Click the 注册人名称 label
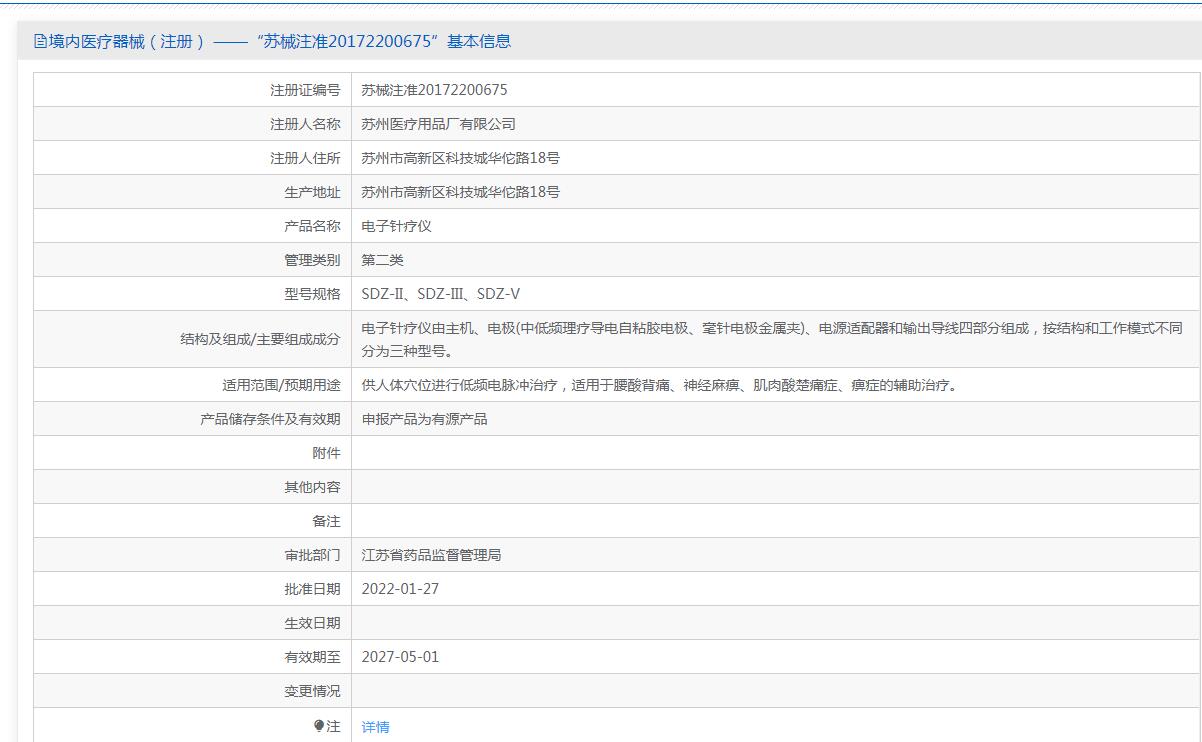Image resolution: width=1202 pixels, height=742 pixels. point(305,124)
